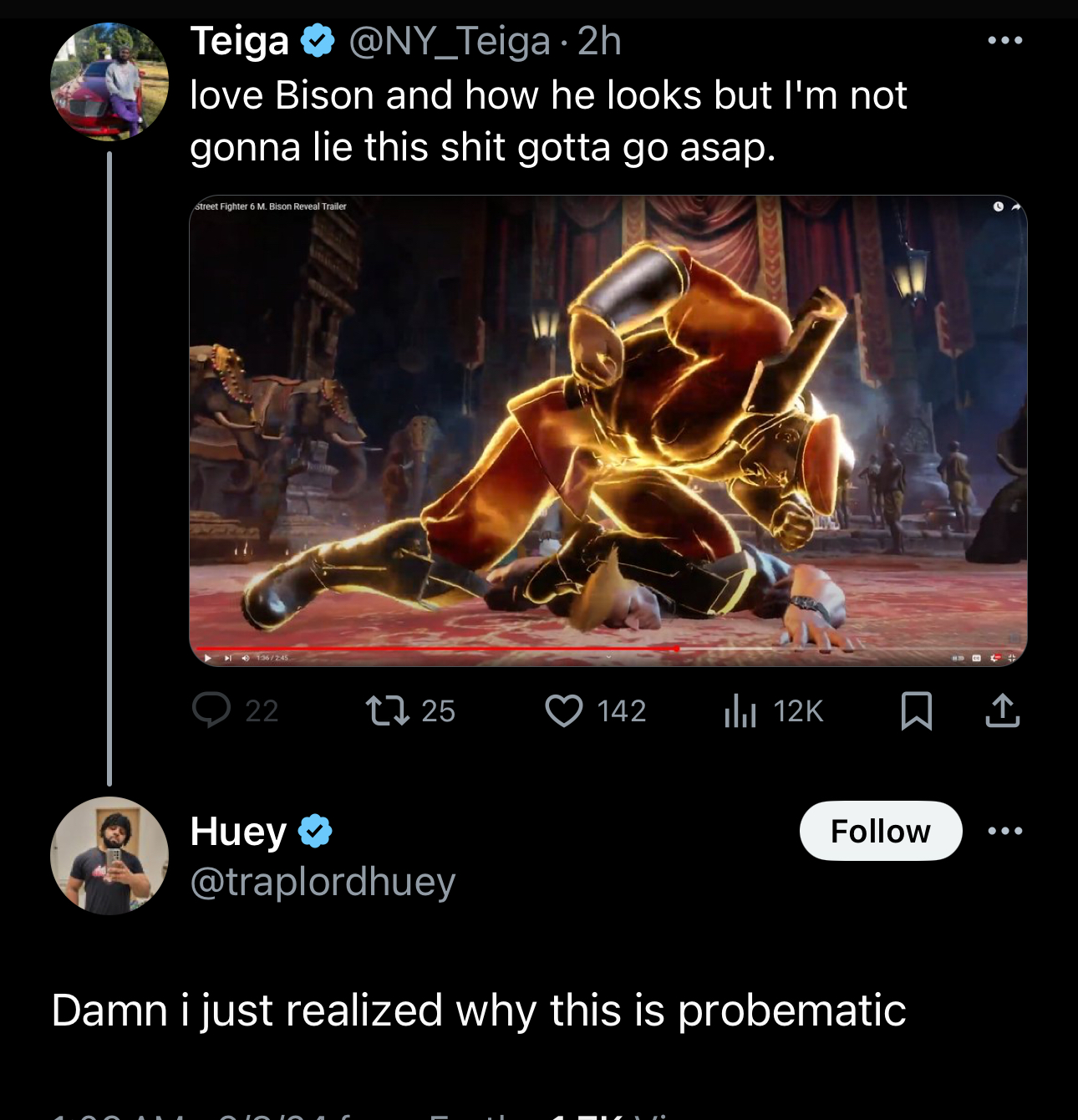Open more options on Teiga's tweet
Screen dimensions: 1078x1120
(1004, 40)
